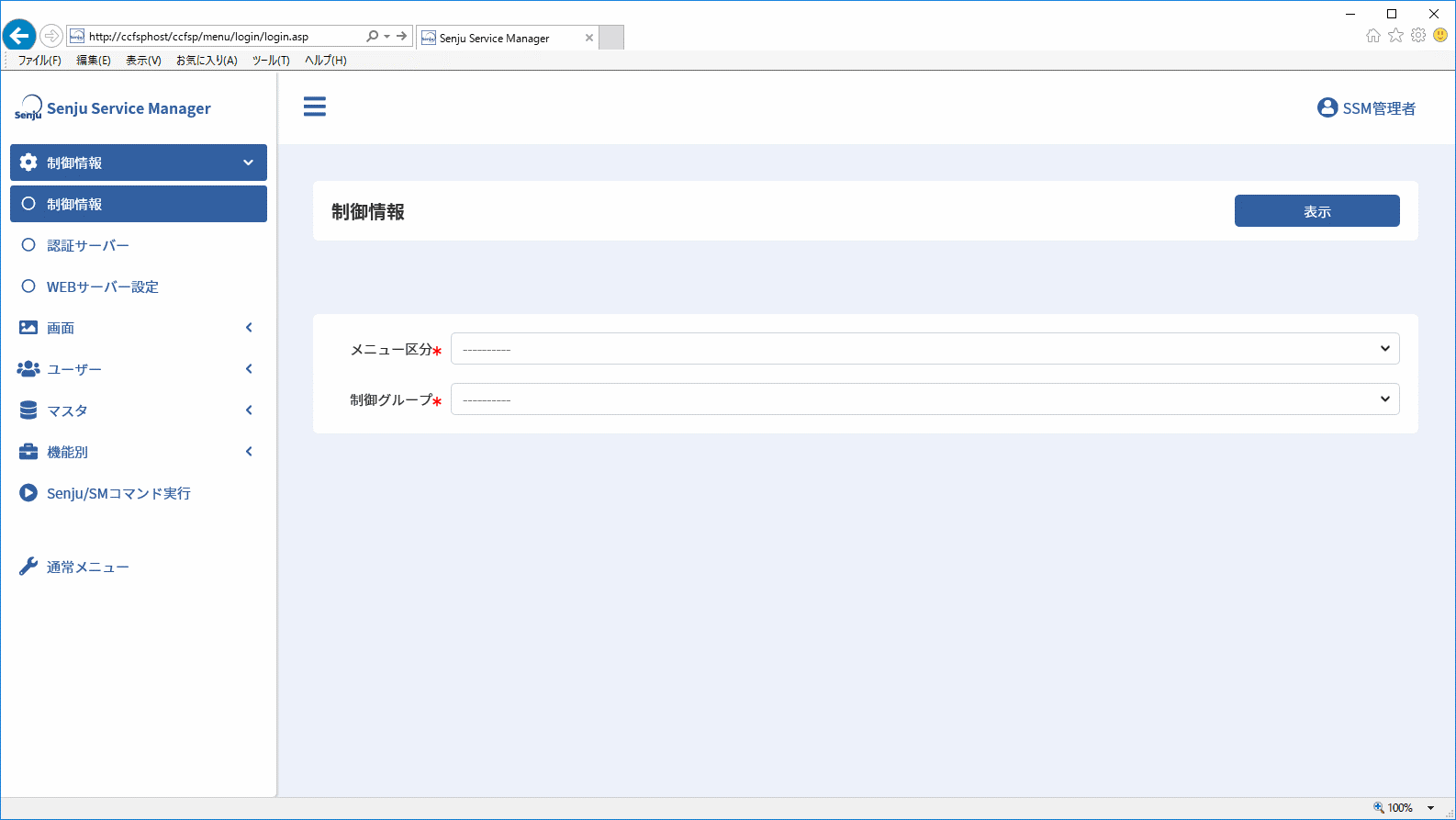Collapse the 制御情報 section chevron

pyautogui.click(x=248, y=163)
